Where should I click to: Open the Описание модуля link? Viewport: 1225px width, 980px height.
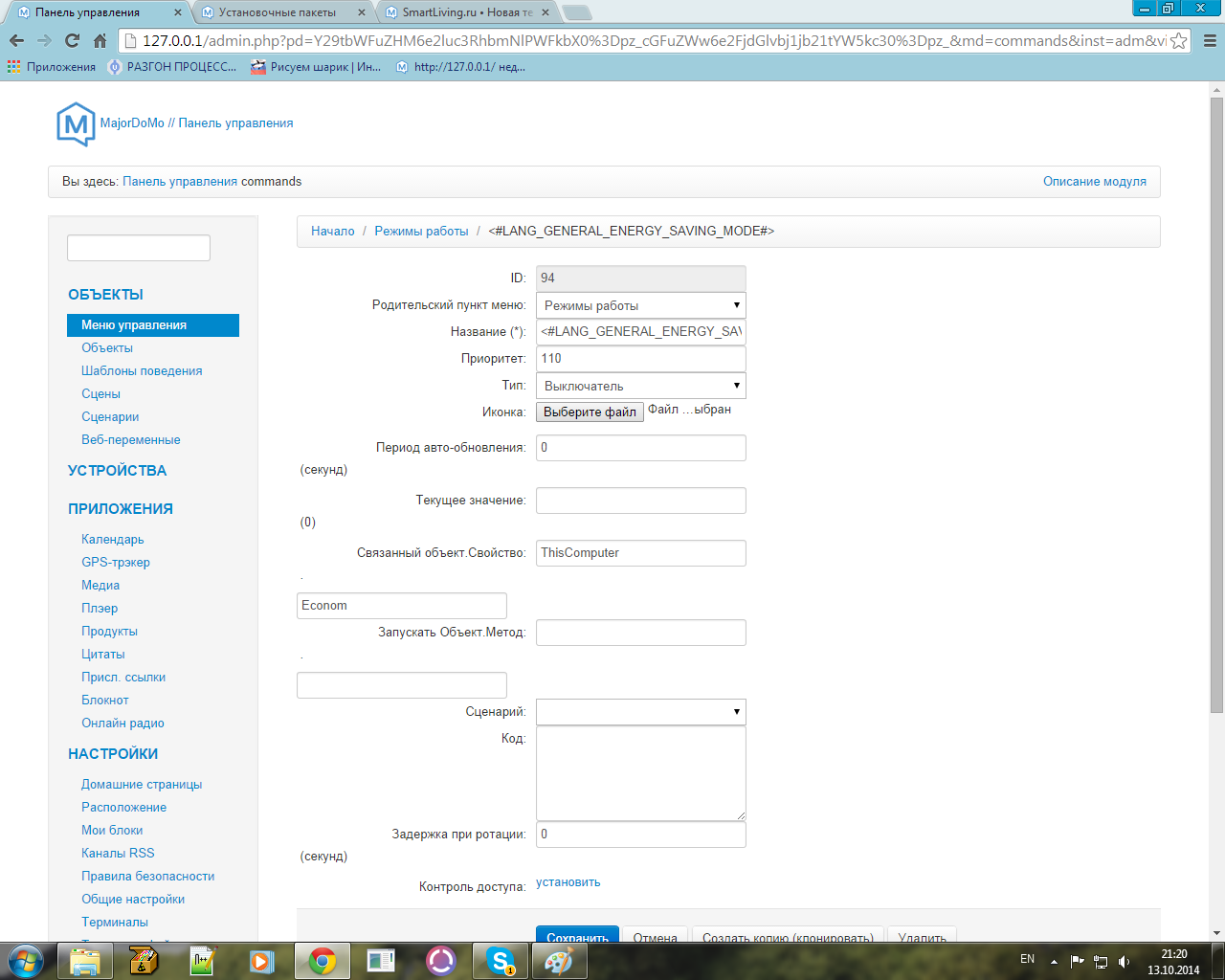pyautogui.click(x=1095, y=182)
